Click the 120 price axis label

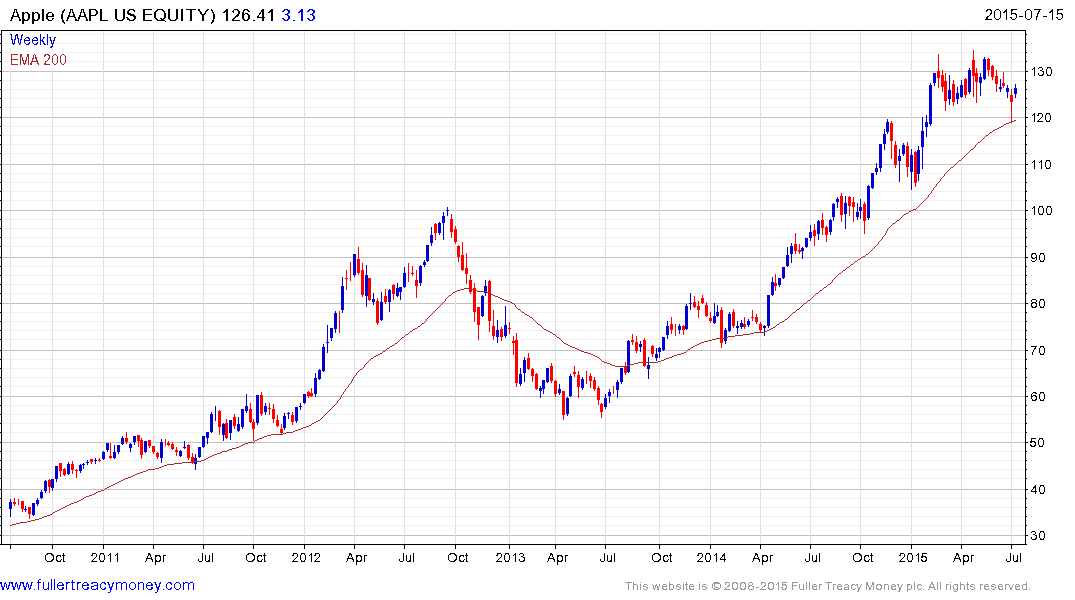click(x=1041, y=118)
